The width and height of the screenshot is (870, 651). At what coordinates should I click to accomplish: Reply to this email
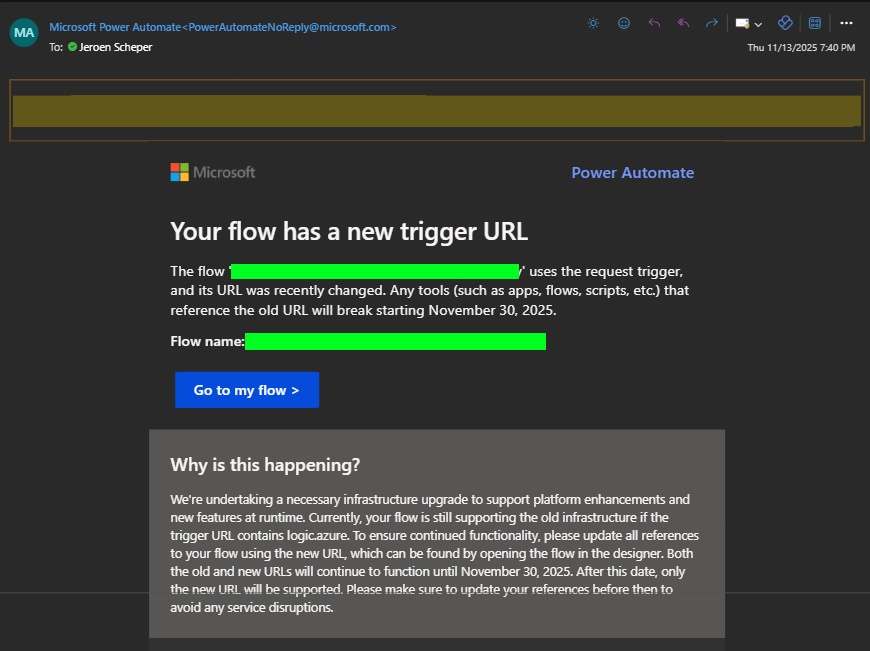coord(653,22)
